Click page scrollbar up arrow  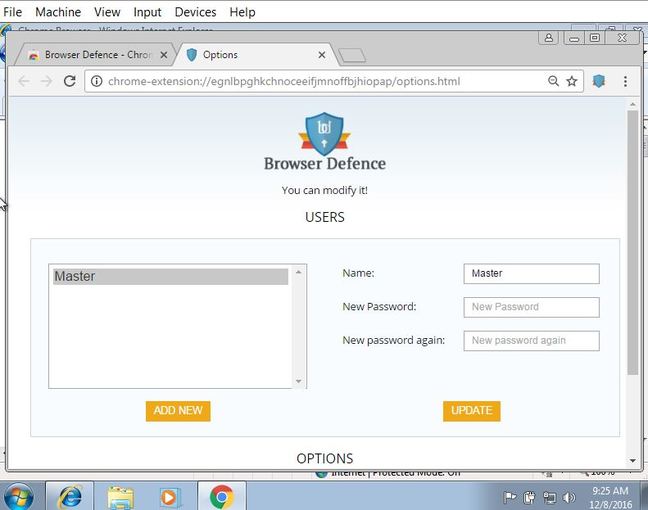632,104
